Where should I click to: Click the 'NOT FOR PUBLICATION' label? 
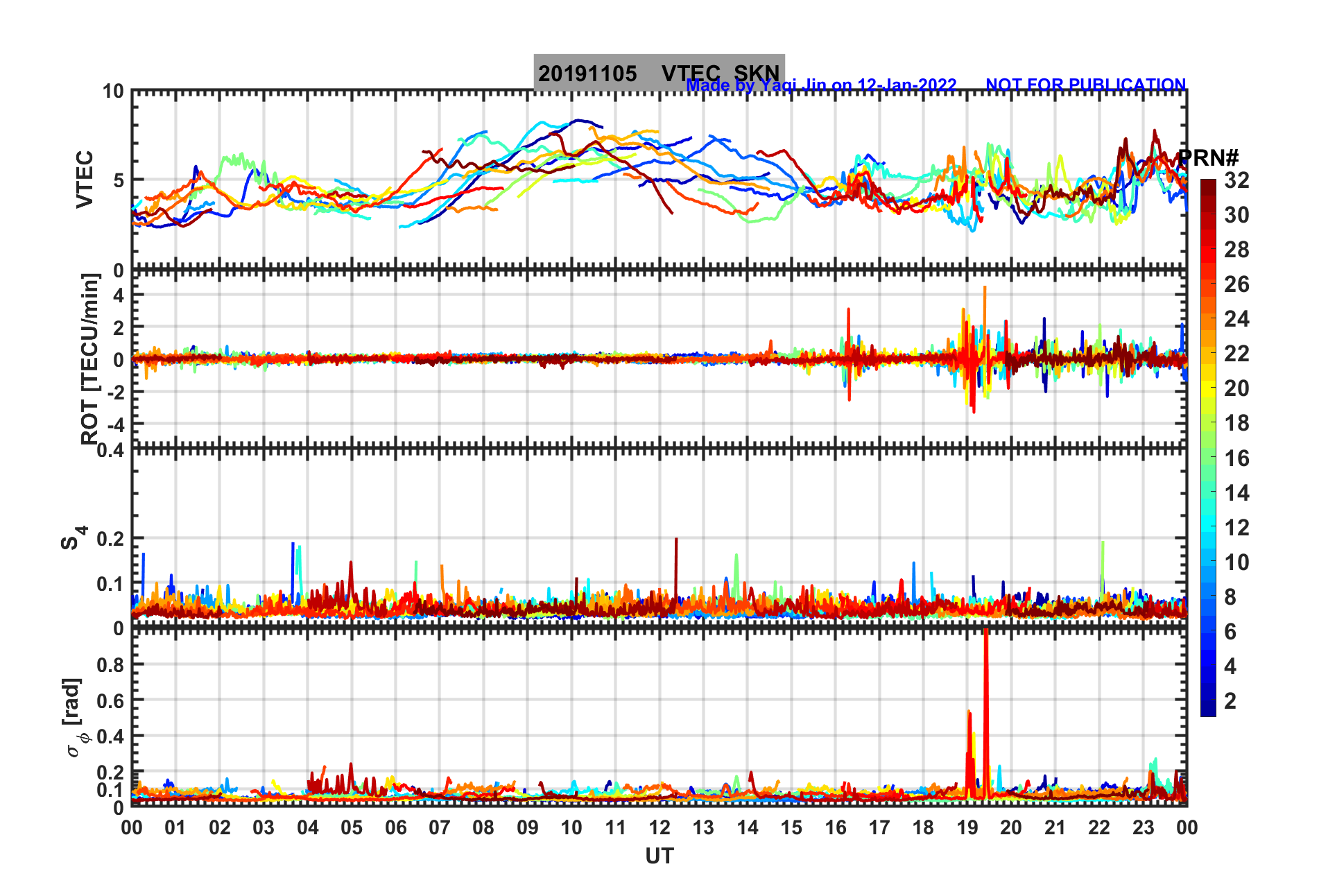click(1086, 85)
